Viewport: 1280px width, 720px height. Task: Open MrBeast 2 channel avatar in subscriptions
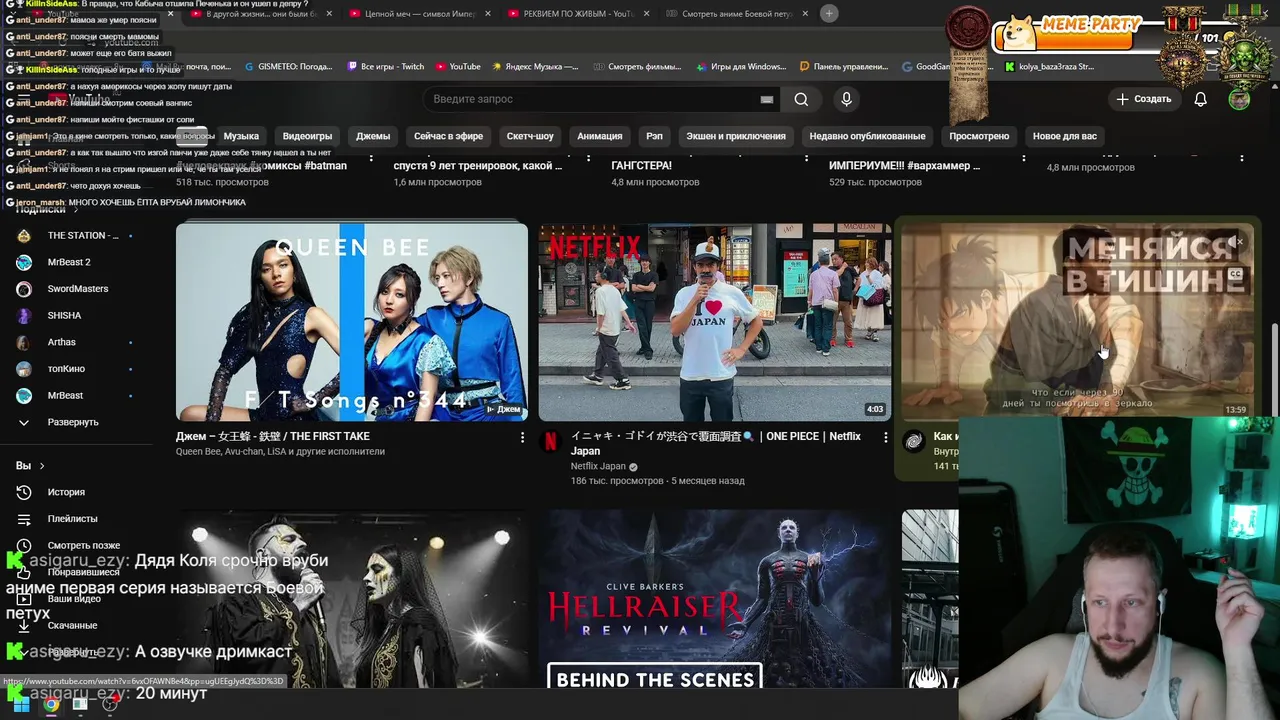click(24, 262)
